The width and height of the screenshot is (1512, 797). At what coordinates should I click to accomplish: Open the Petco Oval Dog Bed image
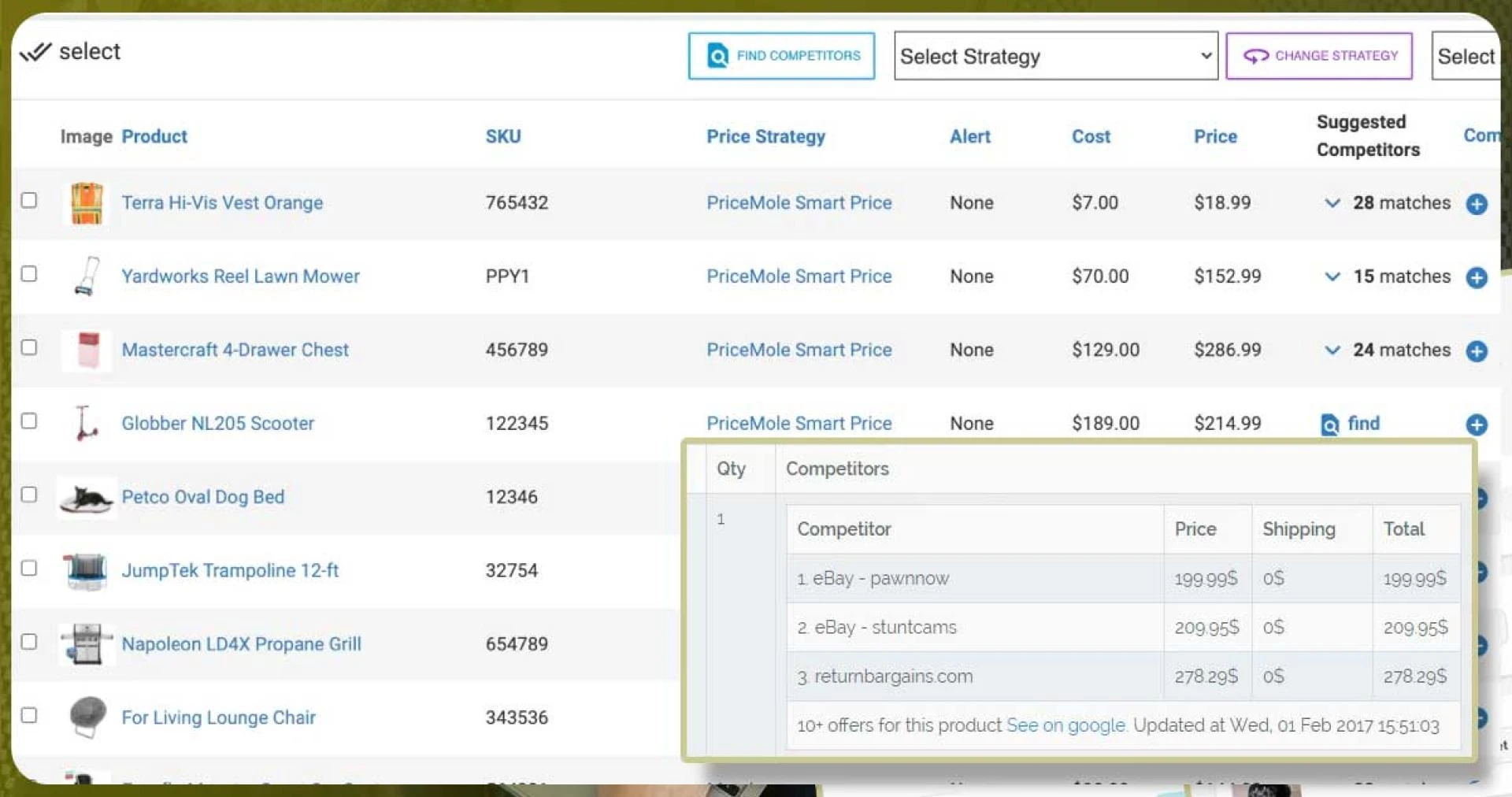click(x=87, y=498)
